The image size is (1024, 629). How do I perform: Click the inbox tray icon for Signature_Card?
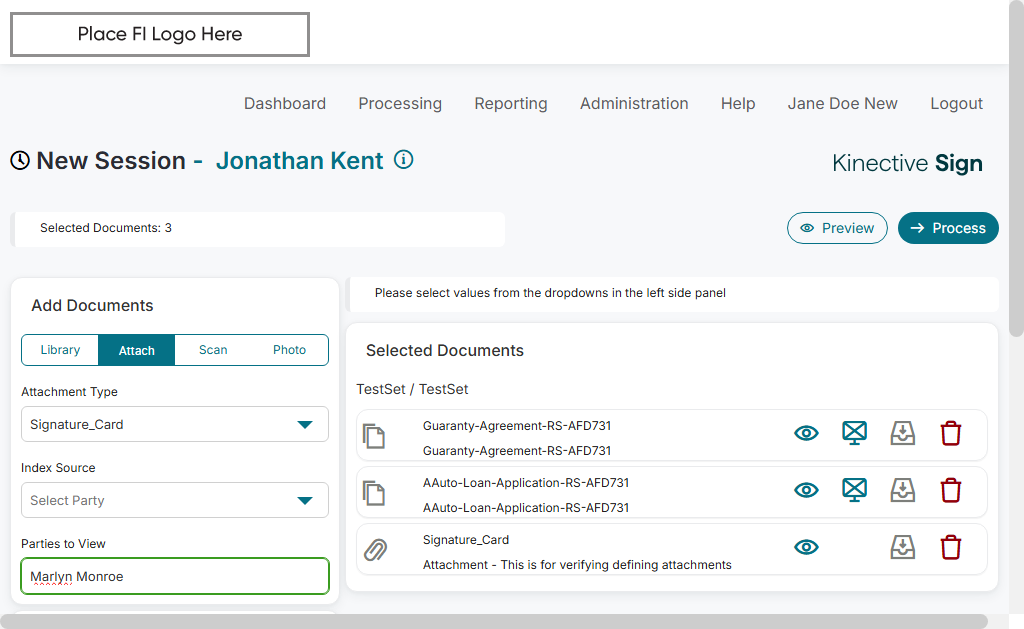903,547
